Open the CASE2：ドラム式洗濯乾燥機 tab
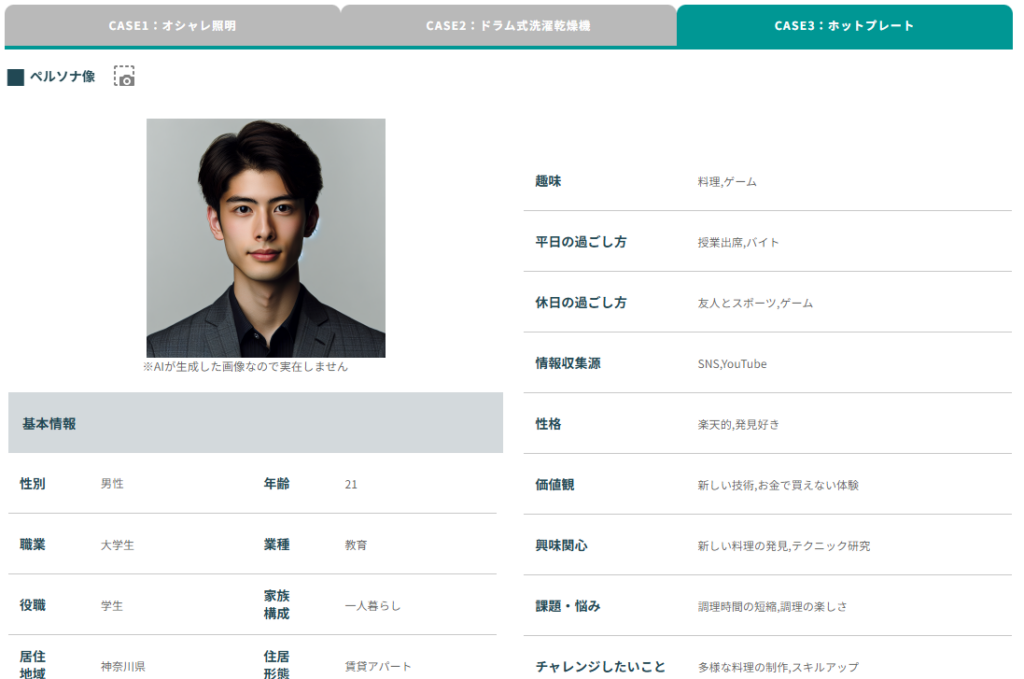The height and width of the screenshot is (679, 1024). [508, 26]
